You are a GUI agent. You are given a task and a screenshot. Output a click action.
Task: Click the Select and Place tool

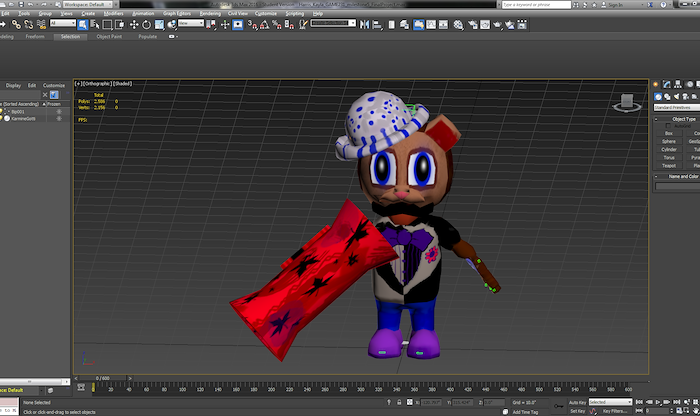172,25
